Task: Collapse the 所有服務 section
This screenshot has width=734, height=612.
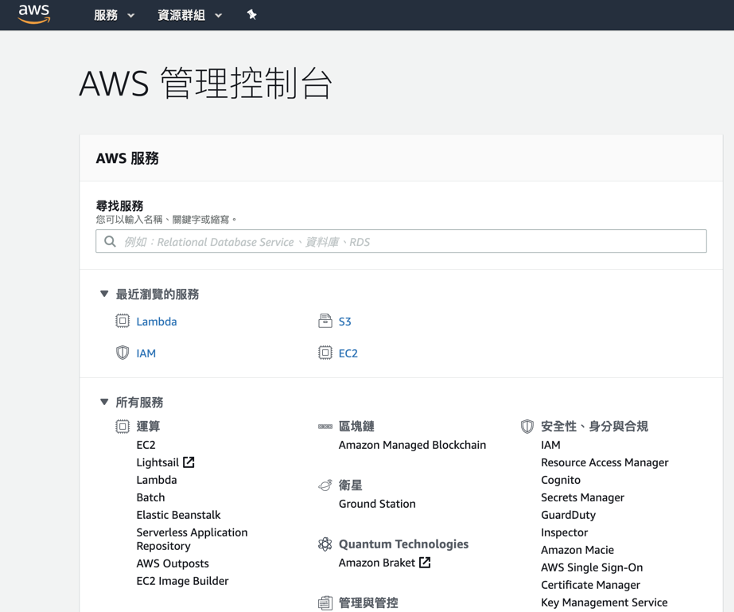Action: click(104, 402)
